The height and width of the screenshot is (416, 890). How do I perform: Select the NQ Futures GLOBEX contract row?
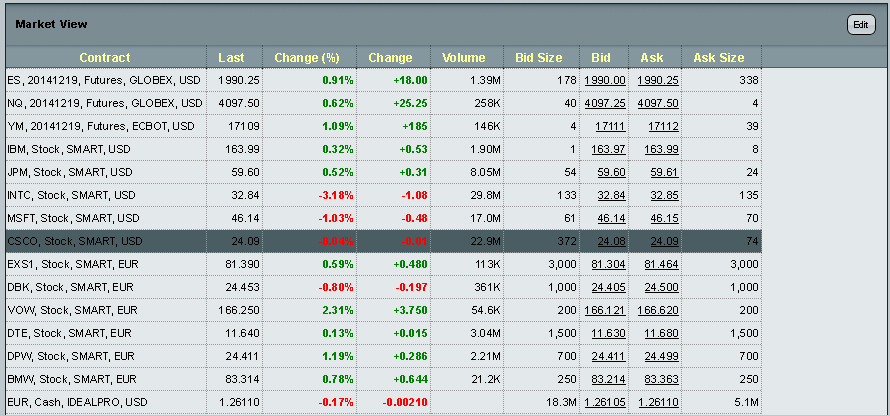(x=384, y=103)
